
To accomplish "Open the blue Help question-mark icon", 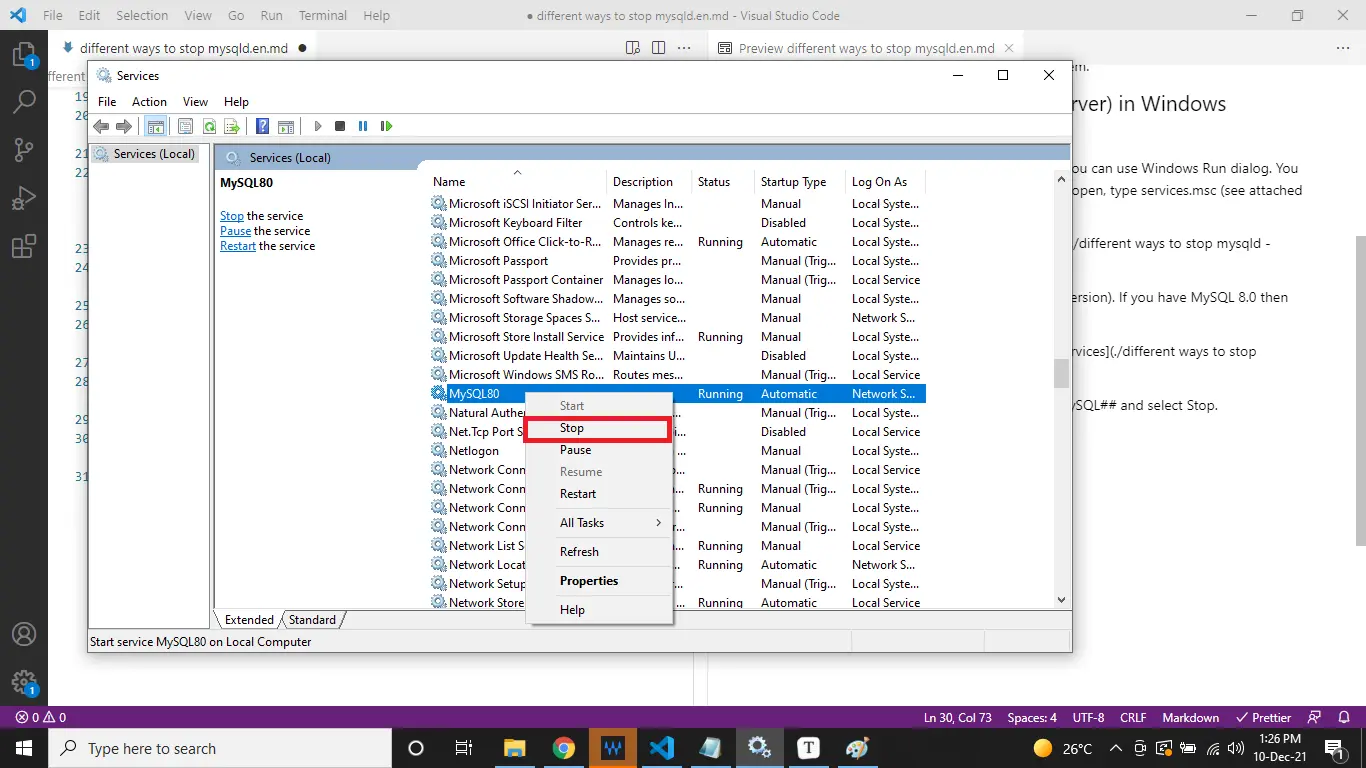I will (x=262, y=126).
